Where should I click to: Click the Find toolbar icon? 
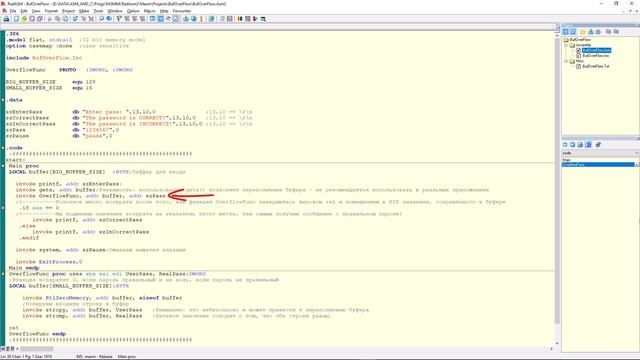coord(101,19)
